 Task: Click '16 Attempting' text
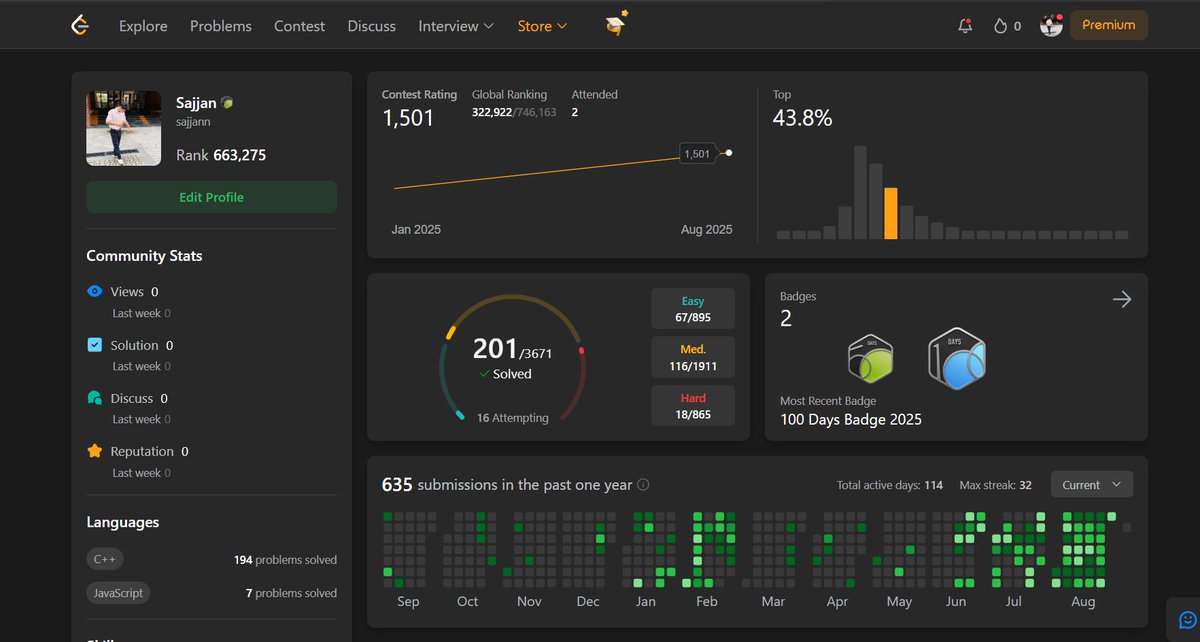513,418
